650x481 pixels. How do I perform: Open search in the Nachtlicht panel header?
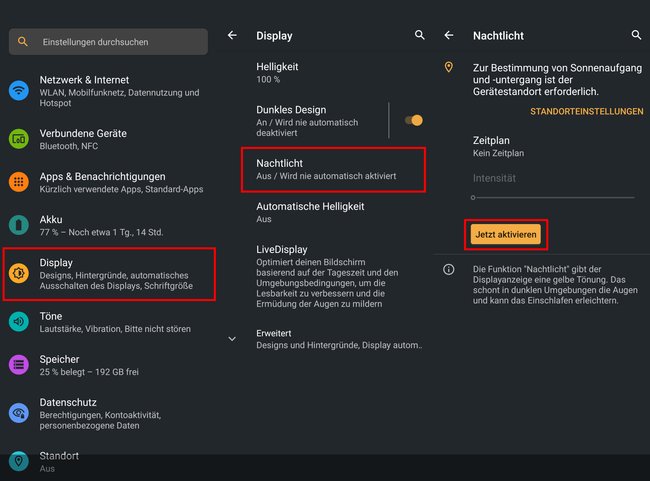pos(636,35)
